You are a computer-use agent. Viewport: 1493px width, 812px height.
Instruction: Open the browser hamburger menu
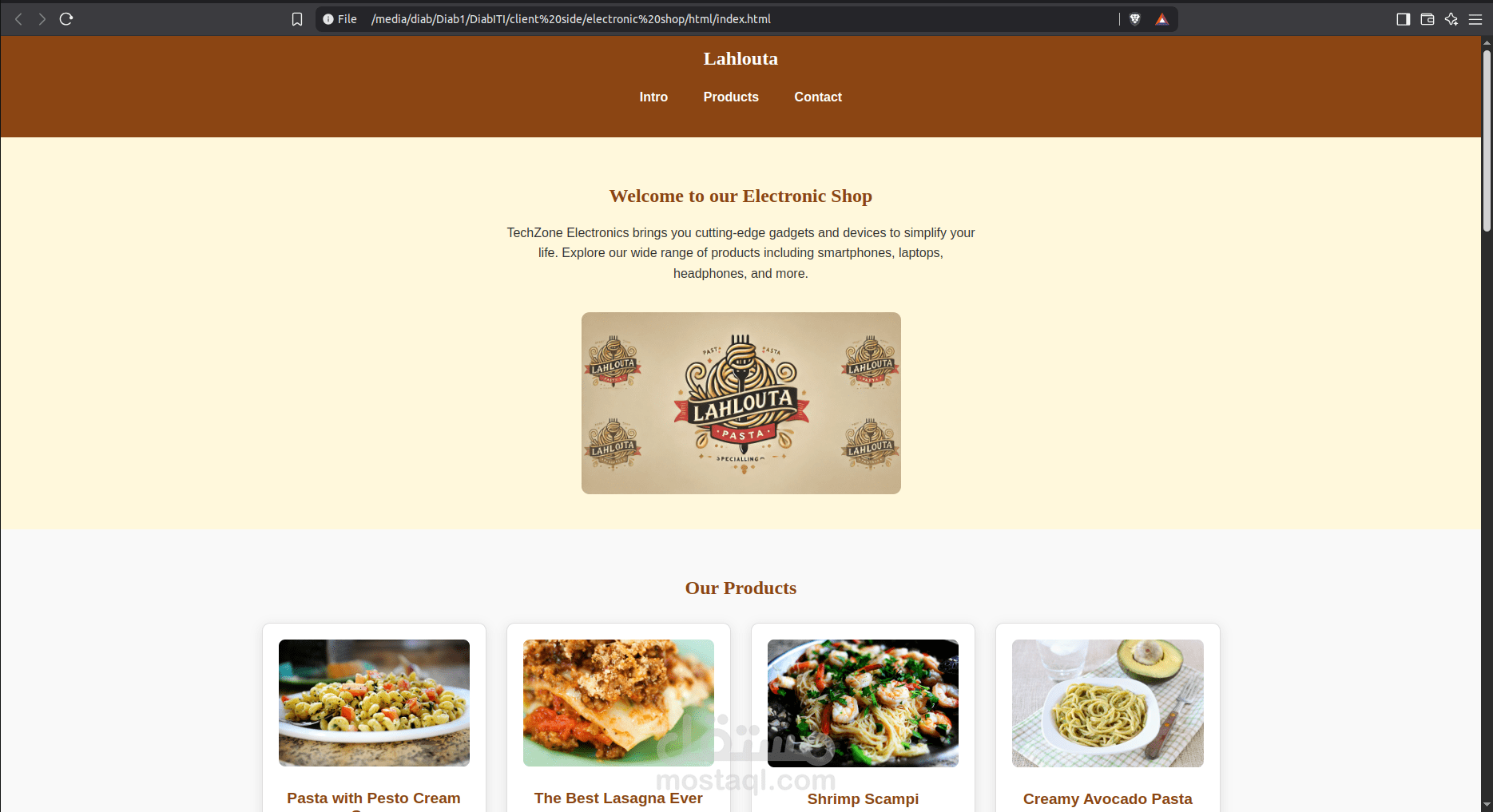(1475, 19)
